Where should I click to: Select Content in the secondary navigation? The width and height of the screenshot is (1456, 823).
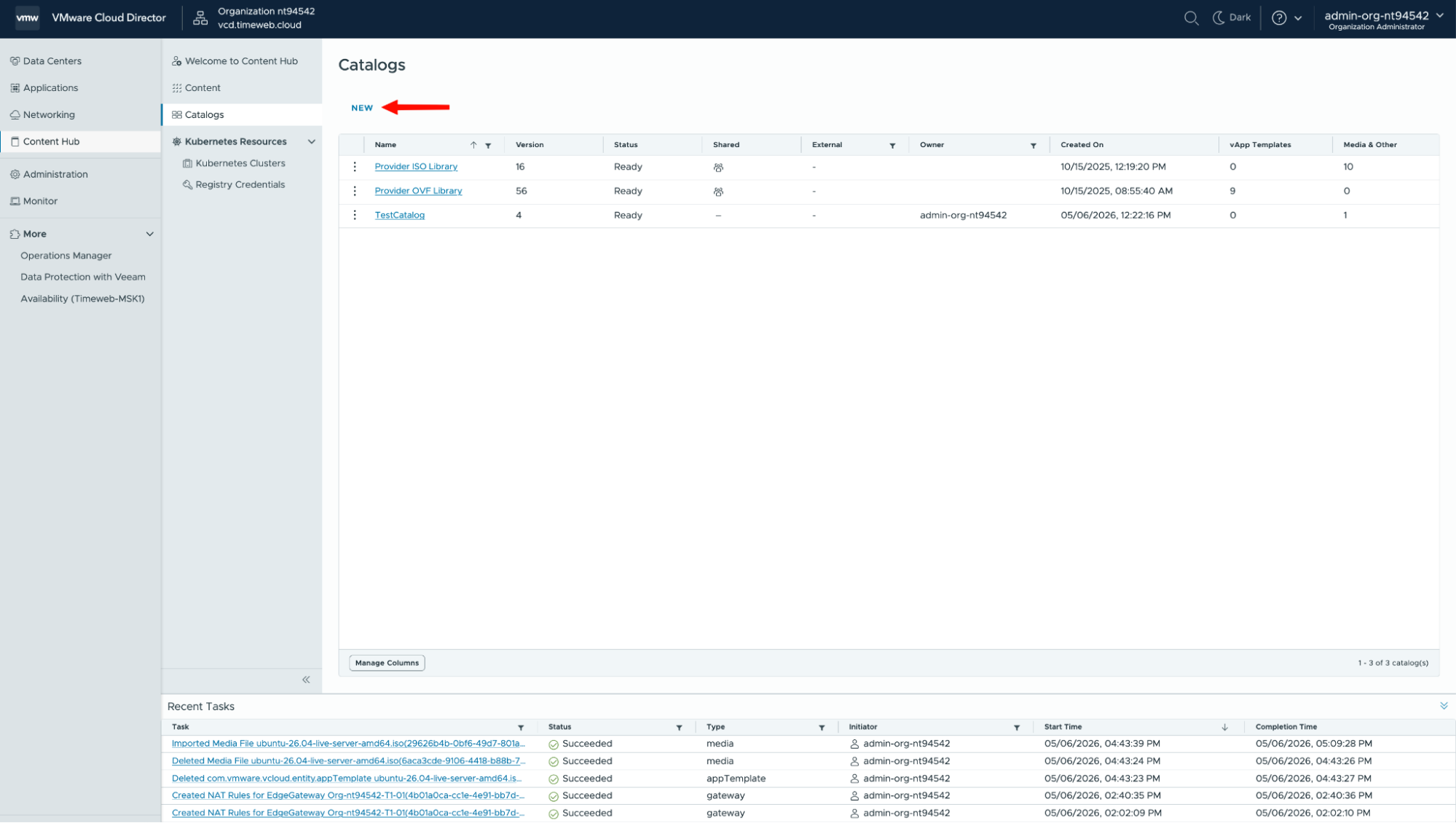[x=202, y=88]
